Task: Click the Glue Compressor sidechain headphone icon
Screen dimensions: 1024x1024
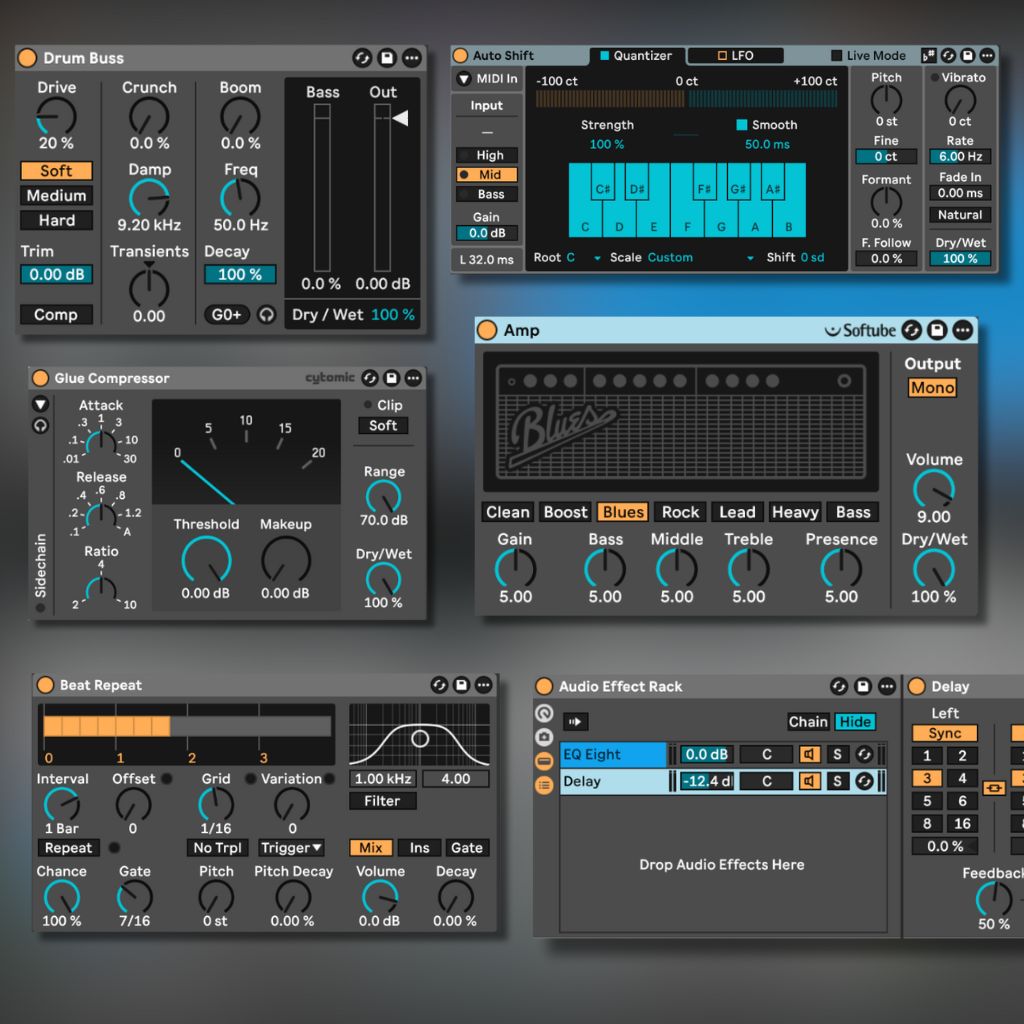Action: (x=40, y=425)
